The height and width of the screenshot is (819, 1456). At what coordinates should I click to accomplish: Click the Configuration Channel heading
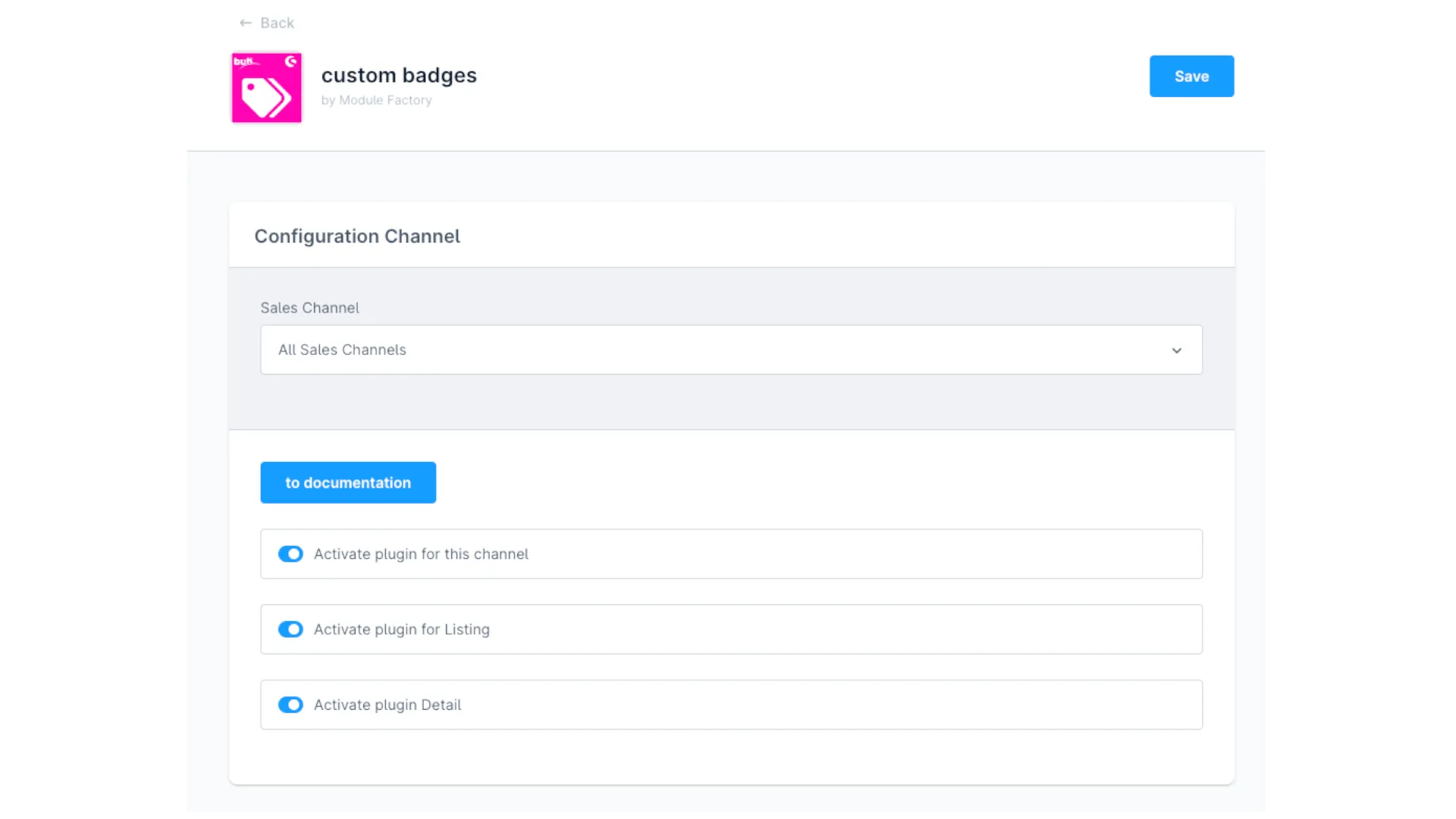(356, 236)
